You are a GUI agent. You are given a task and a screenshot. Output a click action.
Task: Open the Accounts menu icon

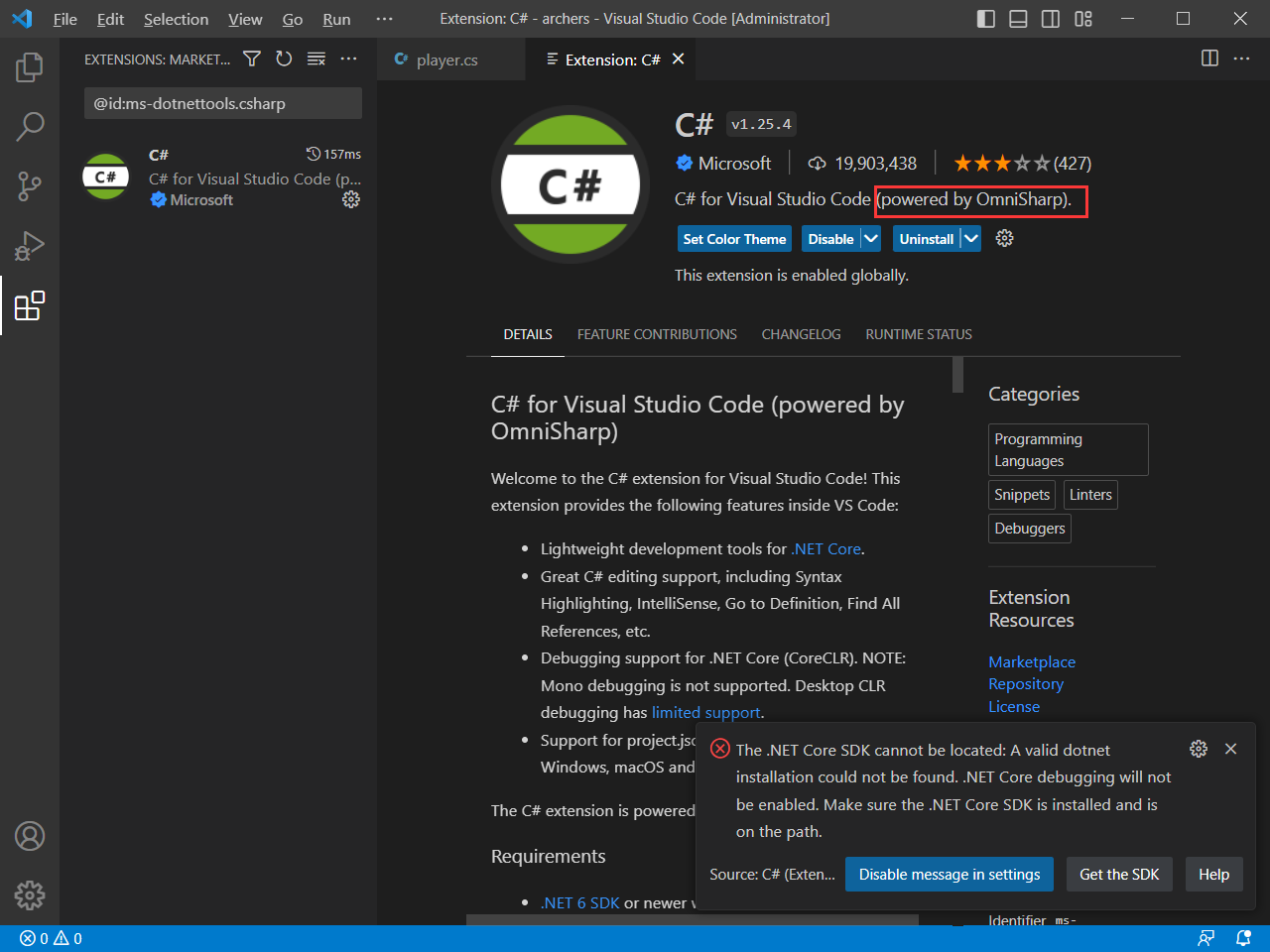(30, 836)
